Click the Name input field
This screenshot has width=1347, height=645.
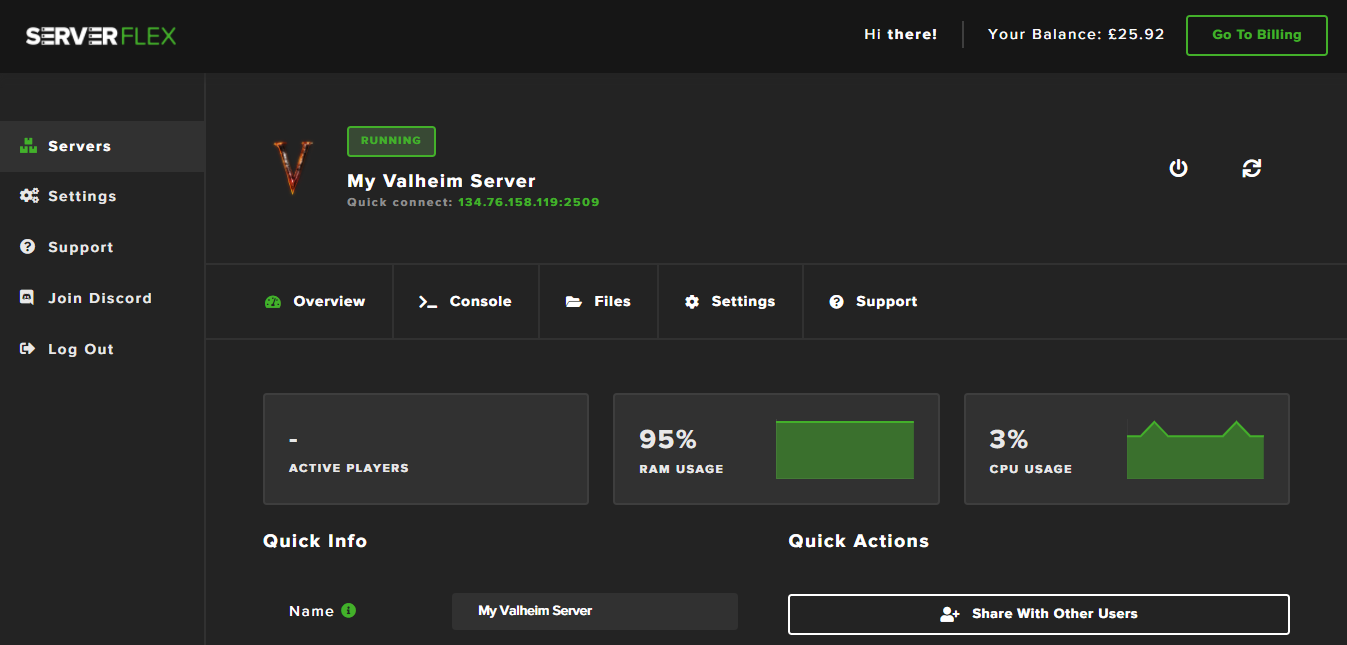tap(595, 611)
